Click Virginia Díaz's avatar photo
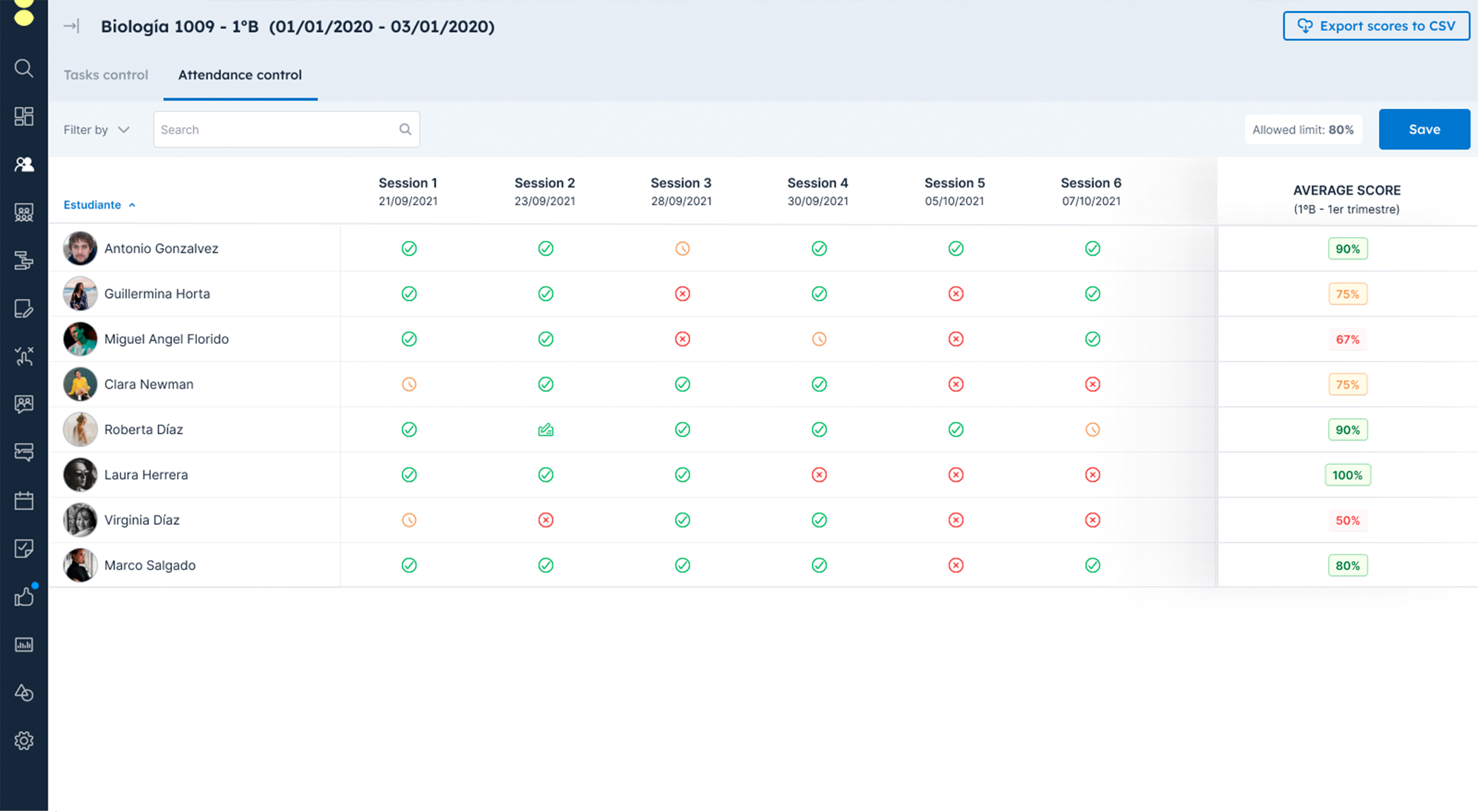1478x812 pixels. pos(80,520)
